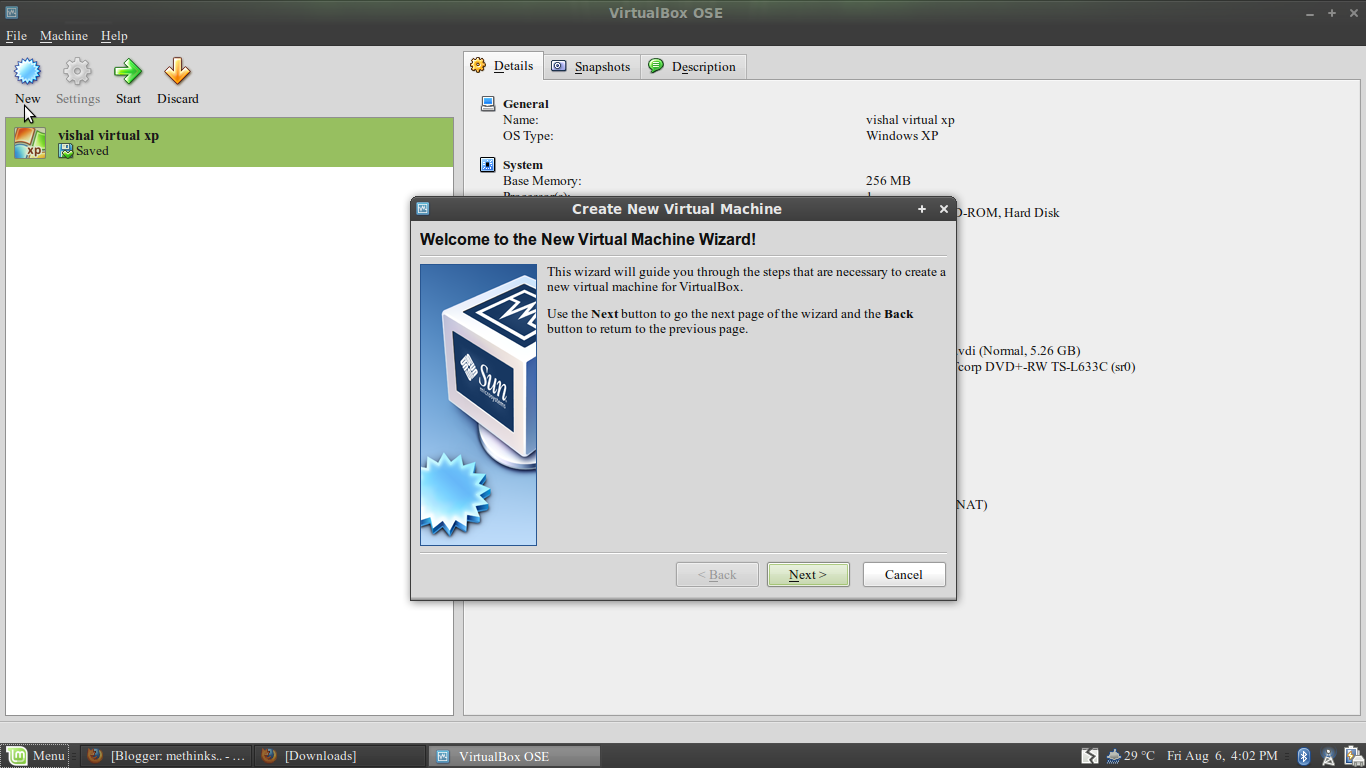Click the System section heading
The height and width of the screenshot is (768, 1366).
(523, 165)
